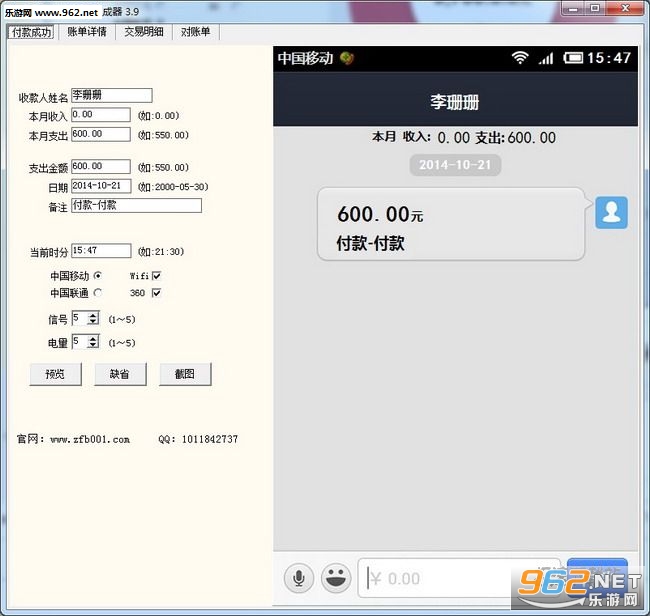Click the microphone voice icon
This screenshot has height=616, width=650.
coord(298,578)
